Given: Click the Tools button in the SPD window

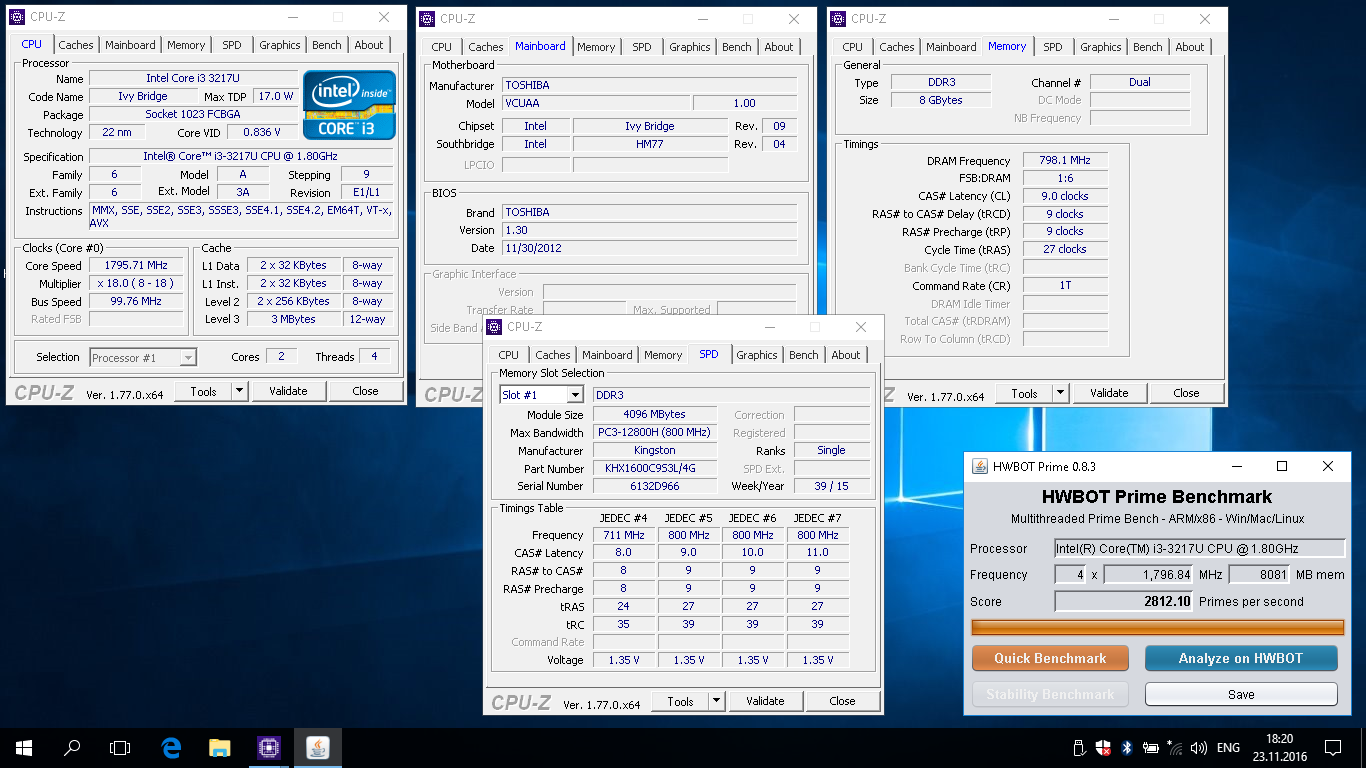Looking at the screenshot, I should click(x=681, y=701).
